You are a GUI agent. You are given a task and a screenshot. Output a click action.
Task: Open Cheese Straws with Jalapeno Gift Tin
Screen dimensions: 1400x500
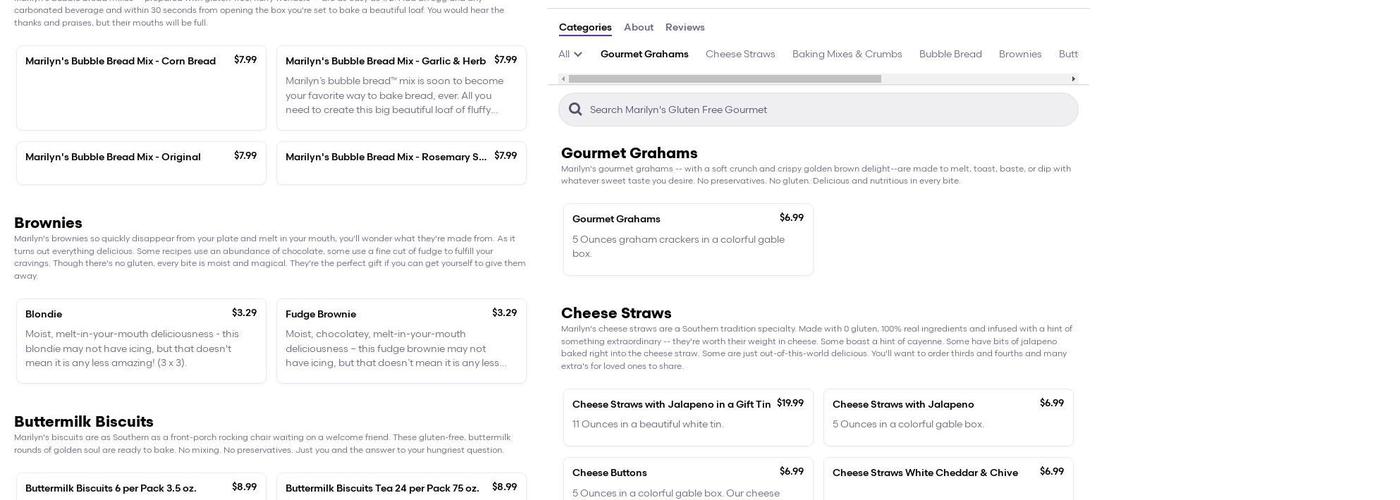click(x=688, y=418)
